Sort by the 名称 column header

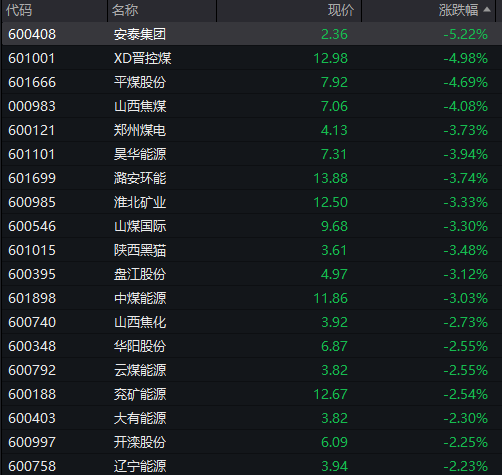pyautogui.click(x=125, y=10)
